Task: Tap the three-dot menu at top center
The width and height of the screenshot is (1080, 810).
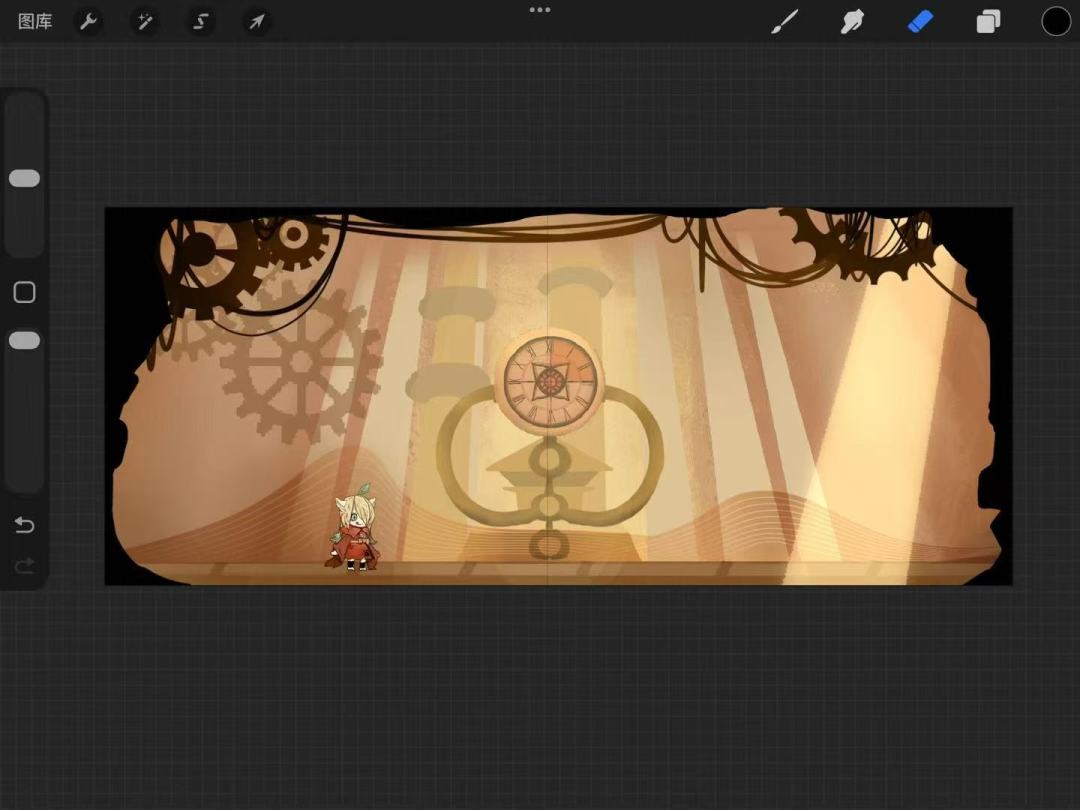Action: click(x=539, y=10)
